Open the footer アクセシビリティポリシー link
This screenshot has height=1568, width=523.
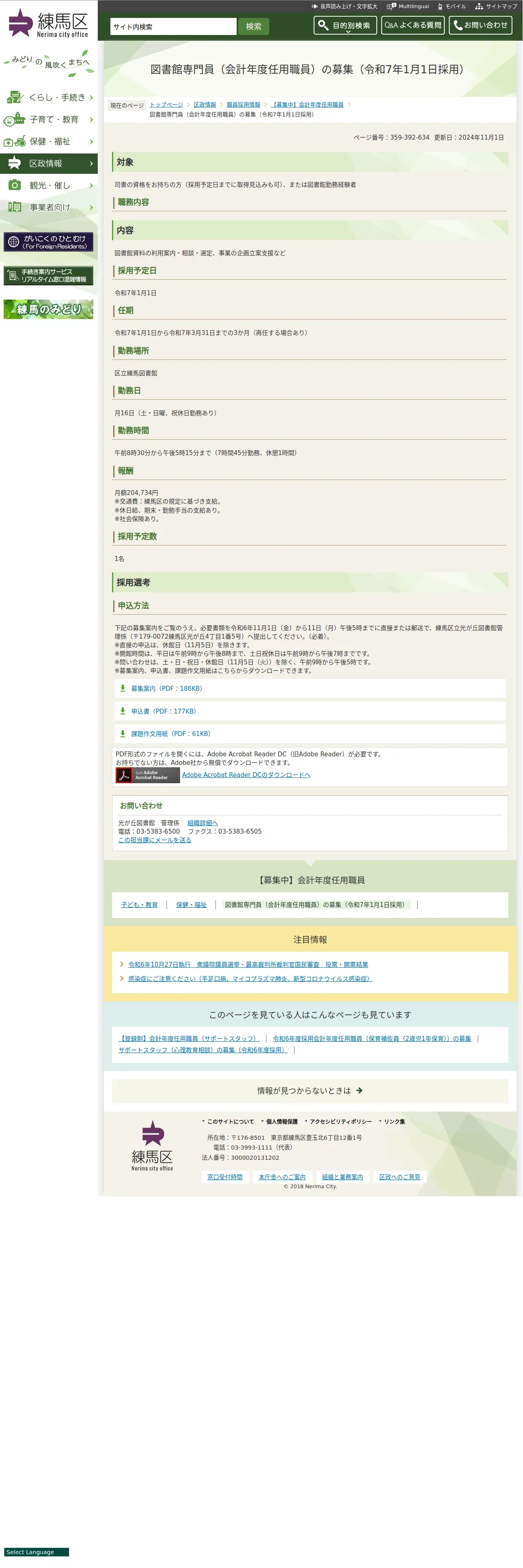[x=341, y=1121]
